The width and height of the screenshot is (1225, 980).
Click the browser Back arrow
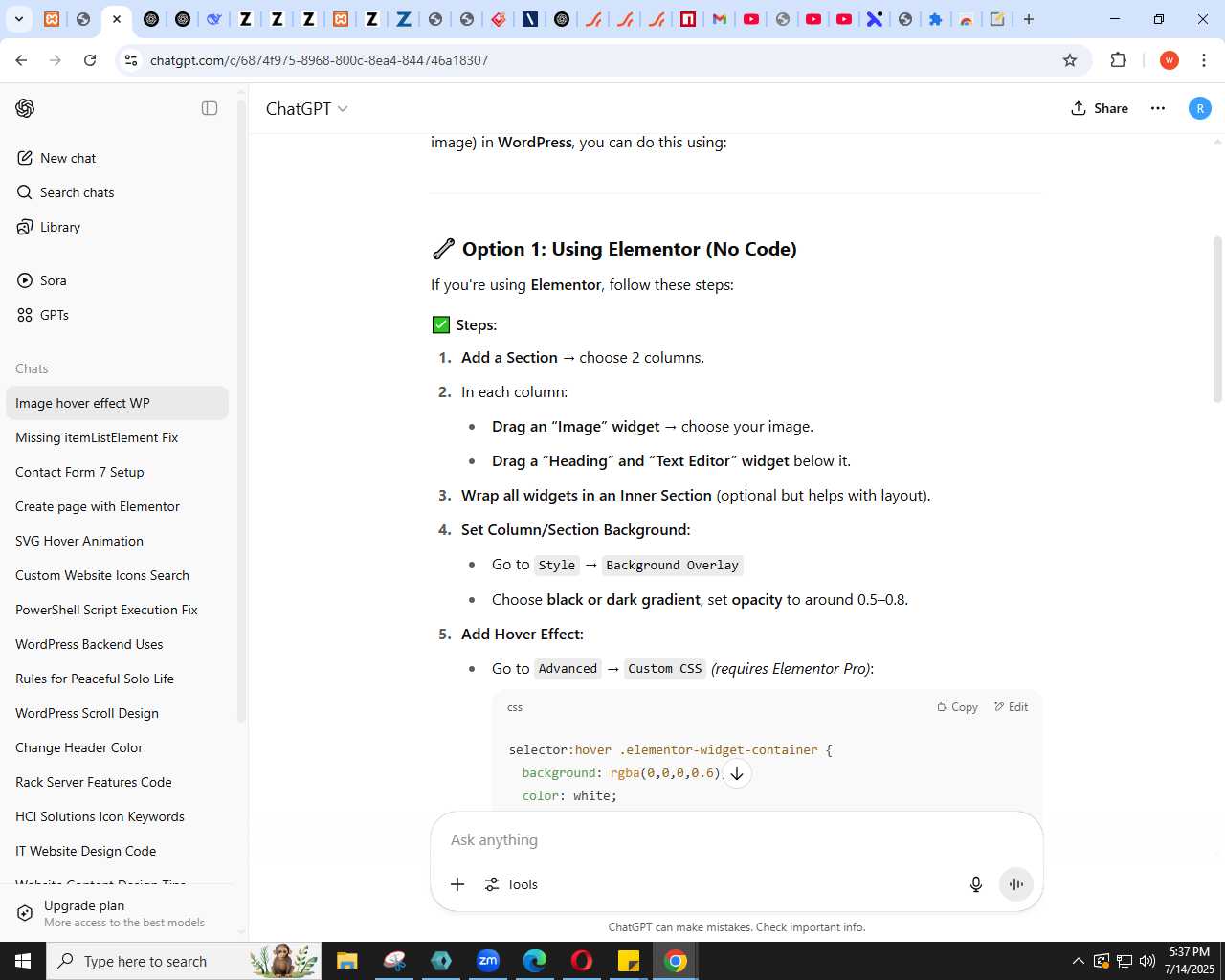[21, 60]
